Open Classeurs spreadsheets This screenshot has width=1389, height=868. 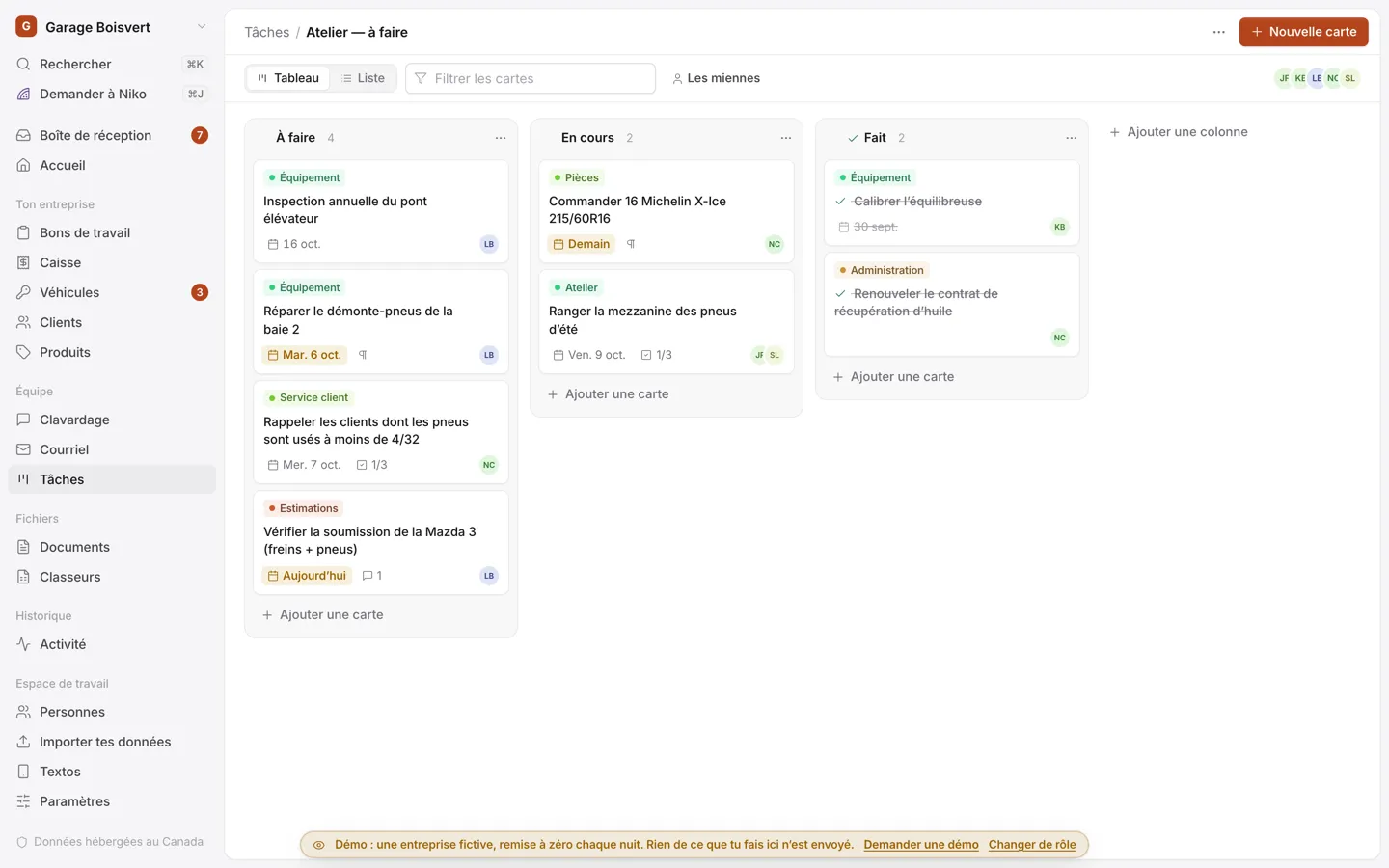pos(112,577)
